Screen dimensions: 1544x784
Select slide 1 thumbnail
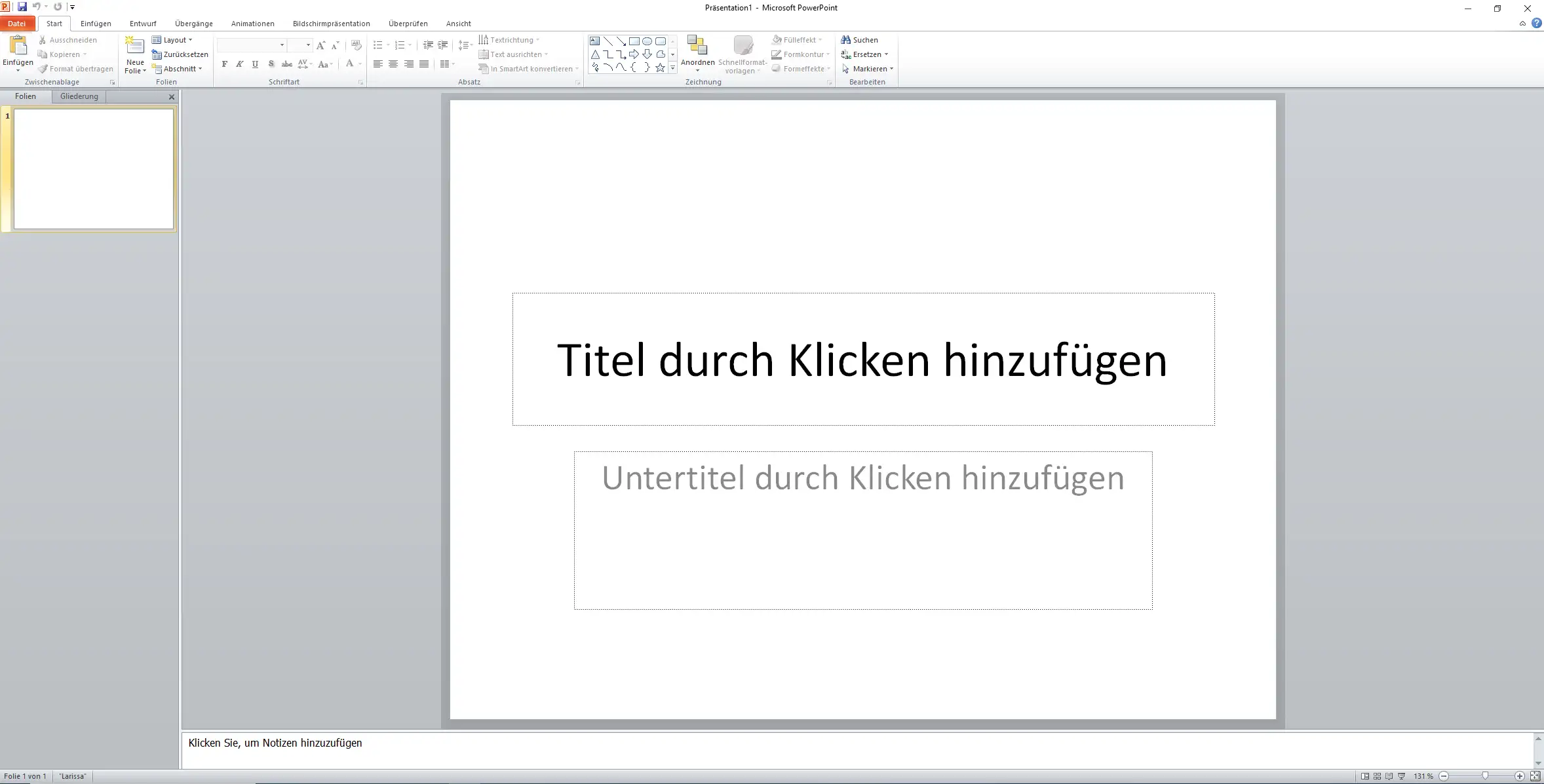tap(94, 169)
